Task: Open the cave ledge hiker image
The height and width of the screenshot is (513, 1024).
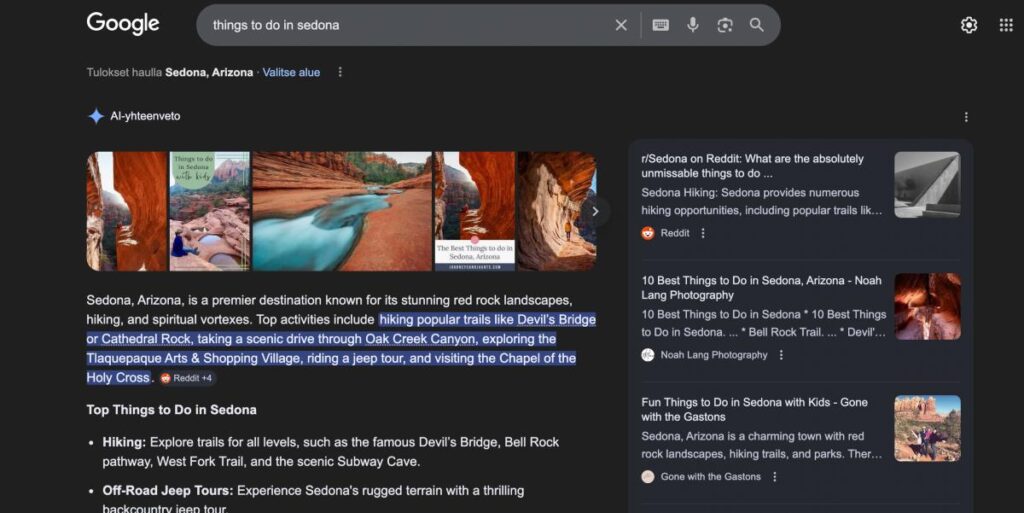Action: pos(557,211)
